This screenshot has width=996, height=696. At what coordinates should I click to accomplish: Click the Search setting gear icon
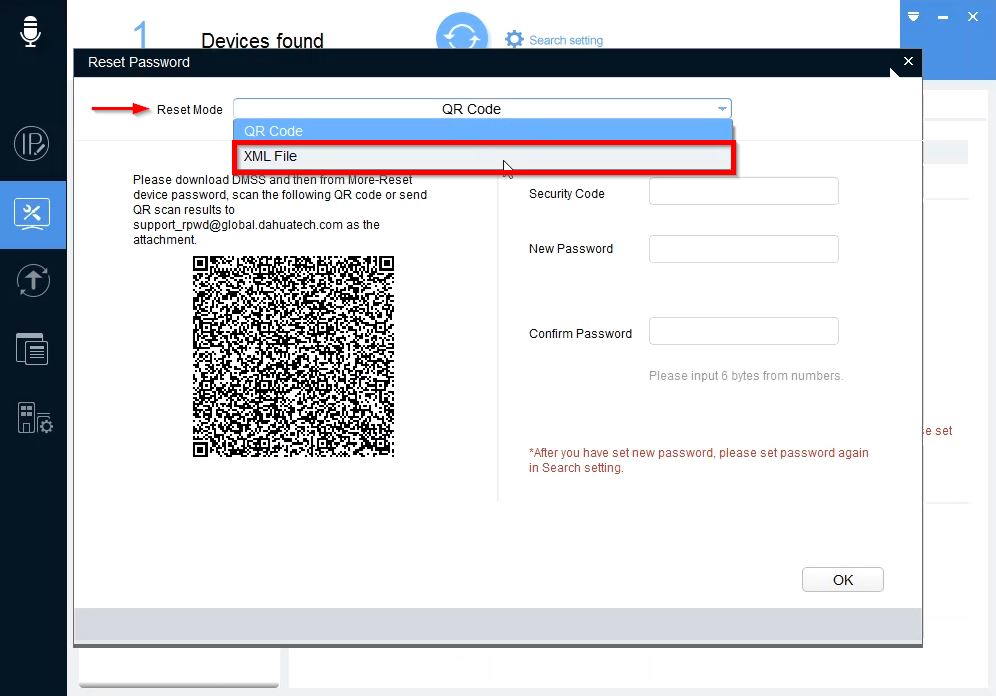(x=514, y=39)
